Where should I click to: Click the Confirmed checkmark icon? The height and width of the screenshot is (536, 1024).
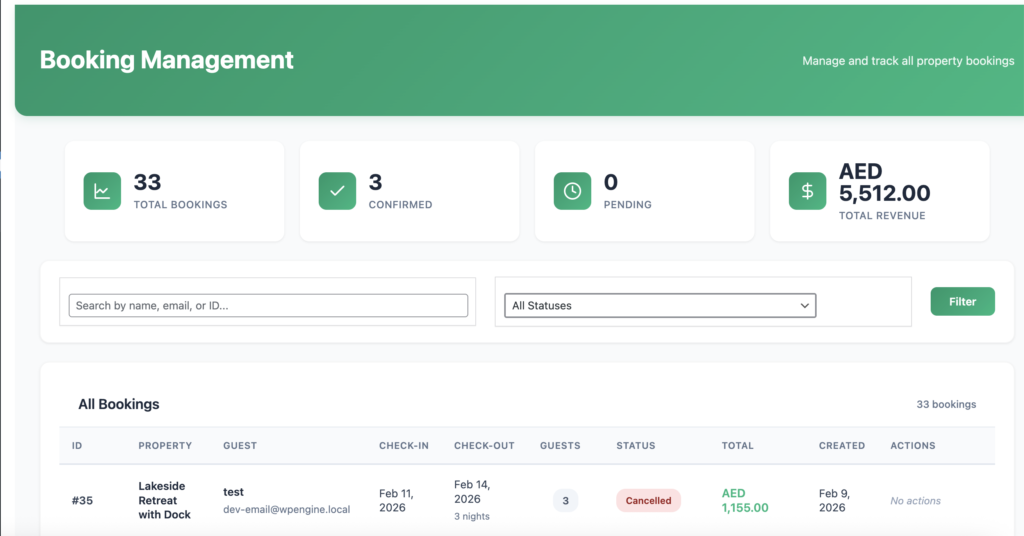click(x=337, y=191)
